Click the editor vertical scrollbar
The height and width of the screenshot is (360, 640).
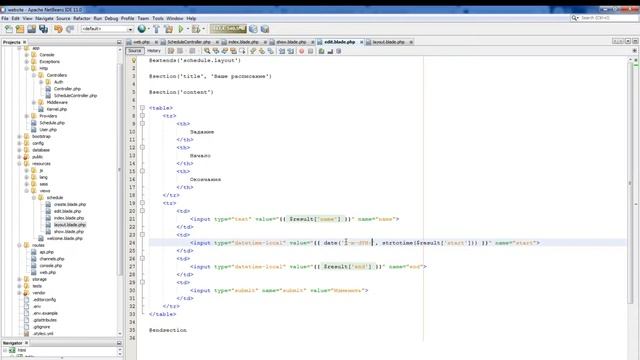(x=630, y=184)
